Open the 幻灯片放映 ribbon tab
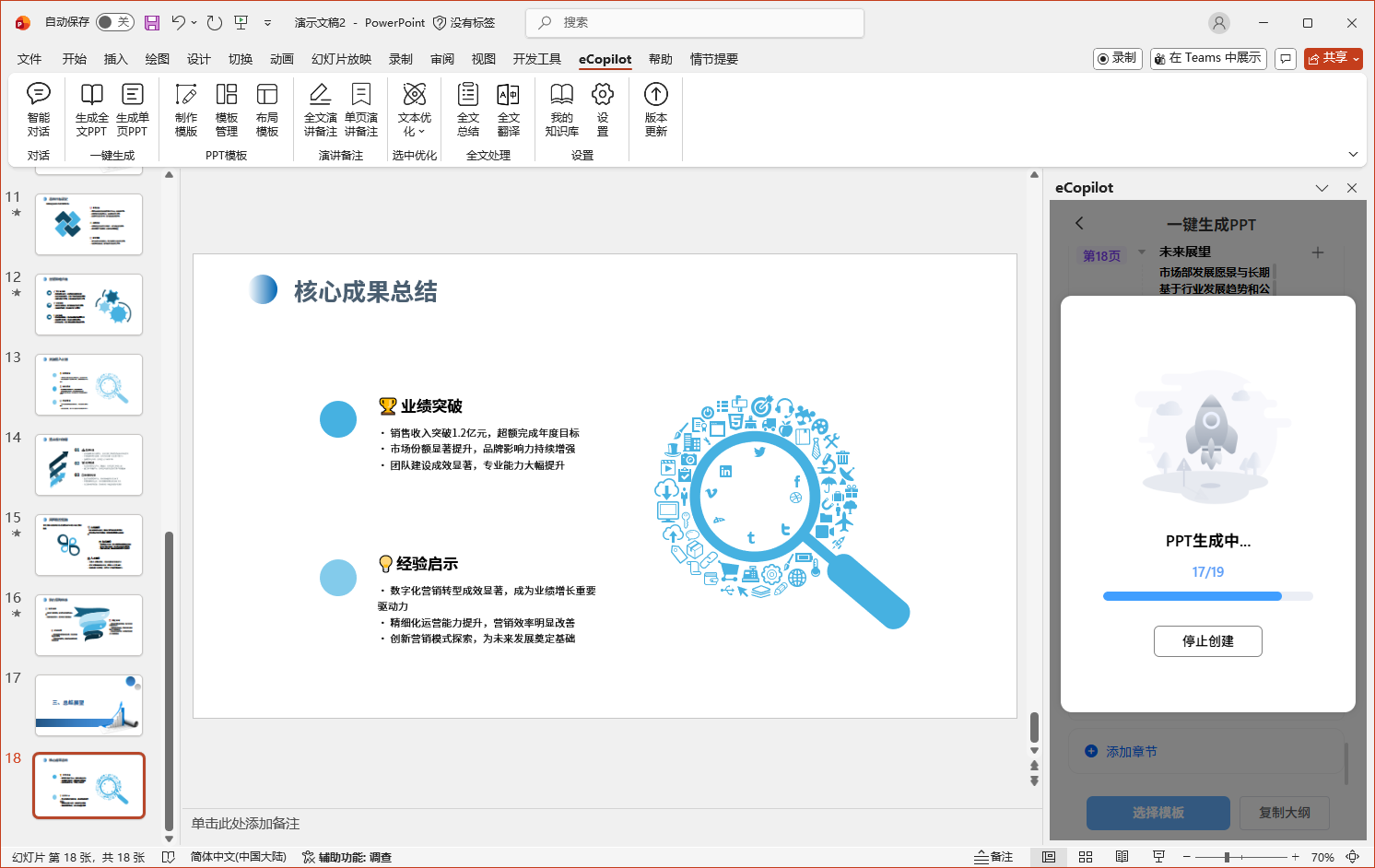The width and height of the screenshot is (1375, 868). click(x=339, y=59)
